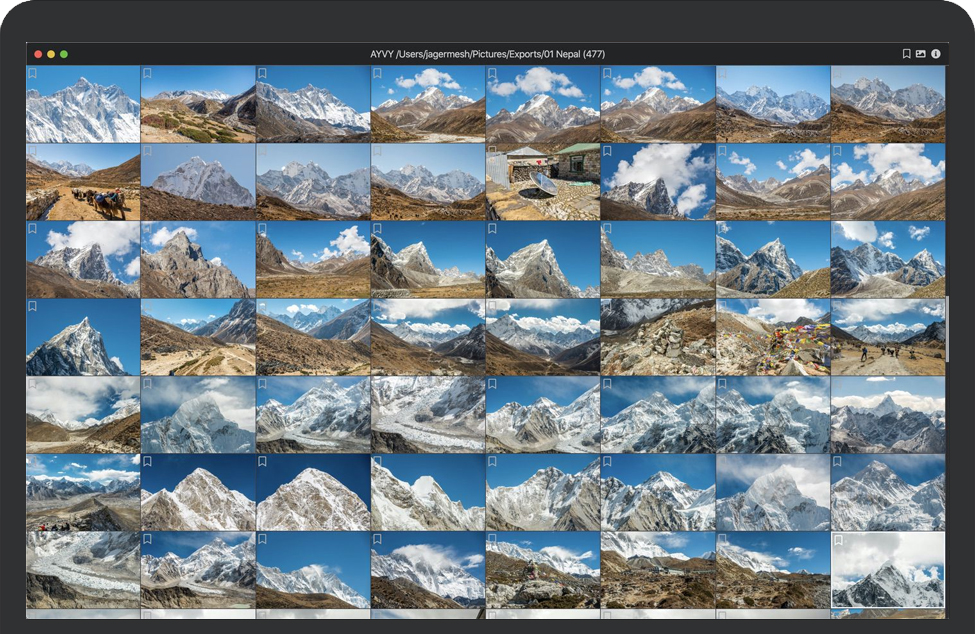Select the bottom-right cloudy peak thumbnail
Viewport: 975px width, 634px height.
point(888,572)
